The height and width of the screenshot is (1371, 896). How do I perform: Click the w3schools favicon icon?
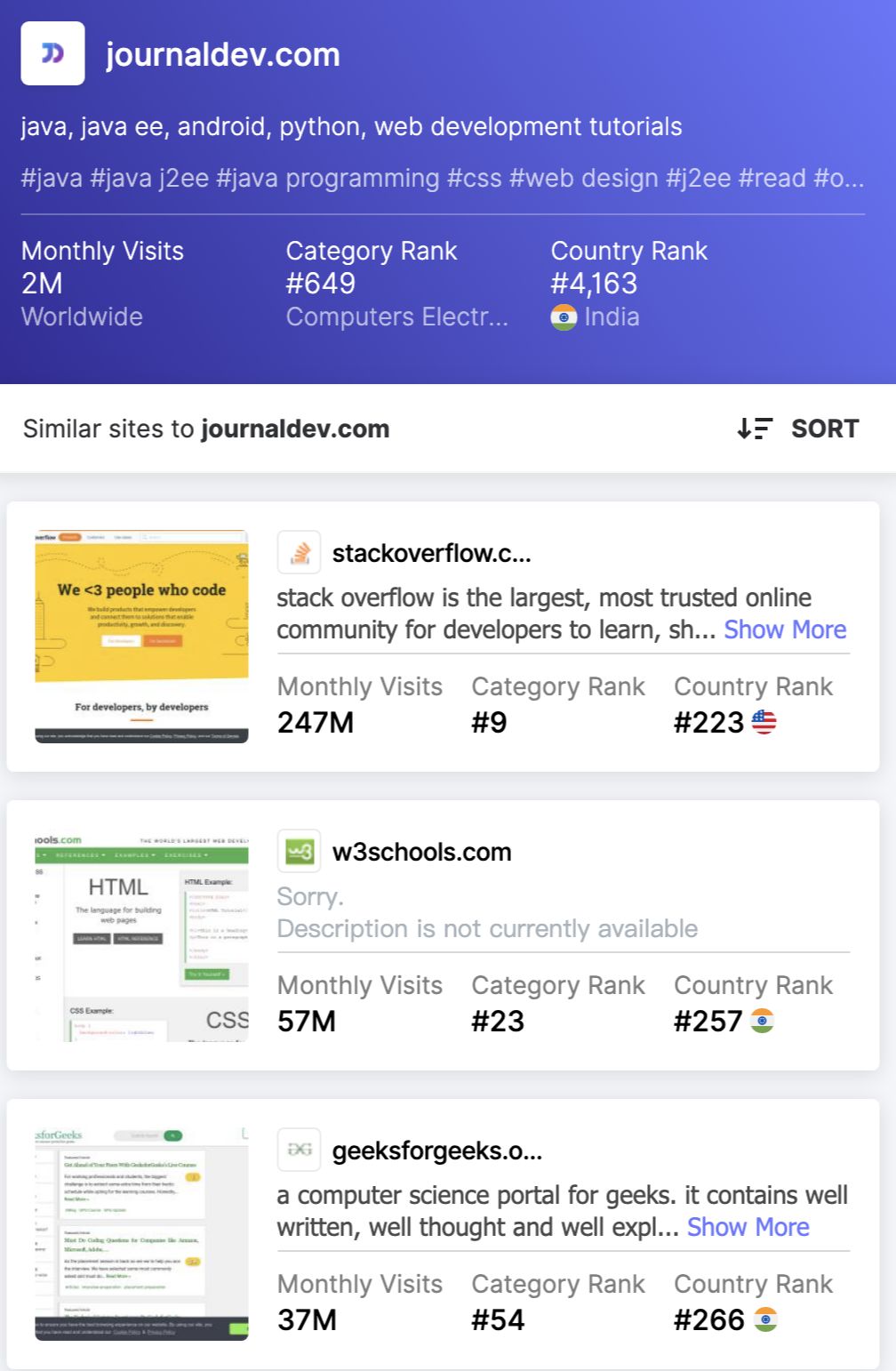300,852
